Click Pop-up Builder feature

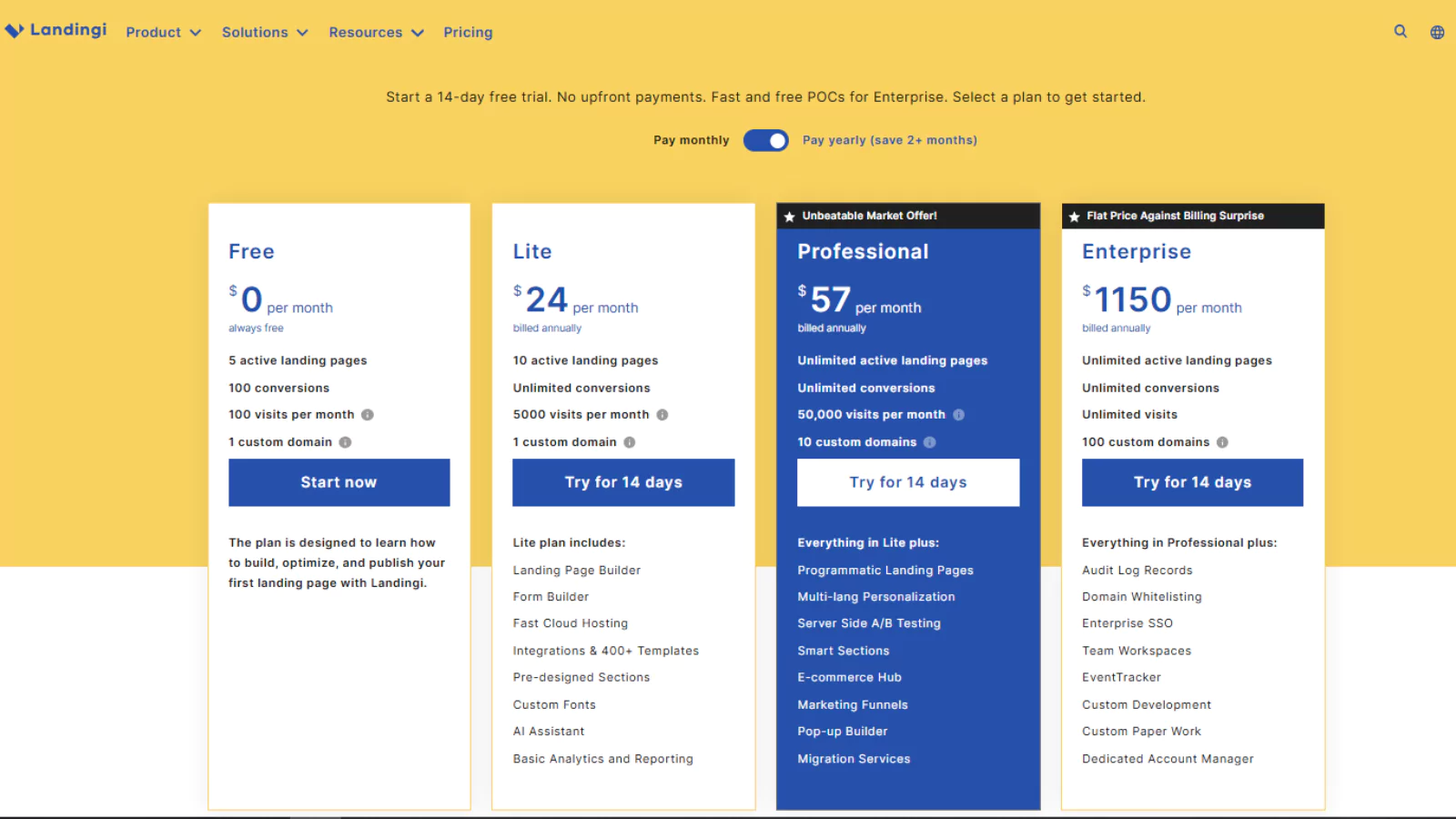pyautogui.click(x=843, y=732)
